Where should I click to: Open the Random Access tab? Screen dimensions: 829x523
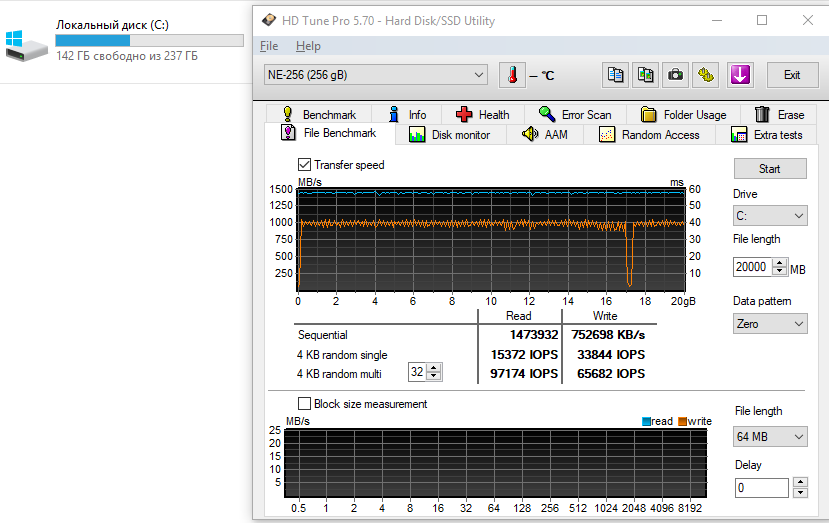pyautogui.click(x=649, y=135)
